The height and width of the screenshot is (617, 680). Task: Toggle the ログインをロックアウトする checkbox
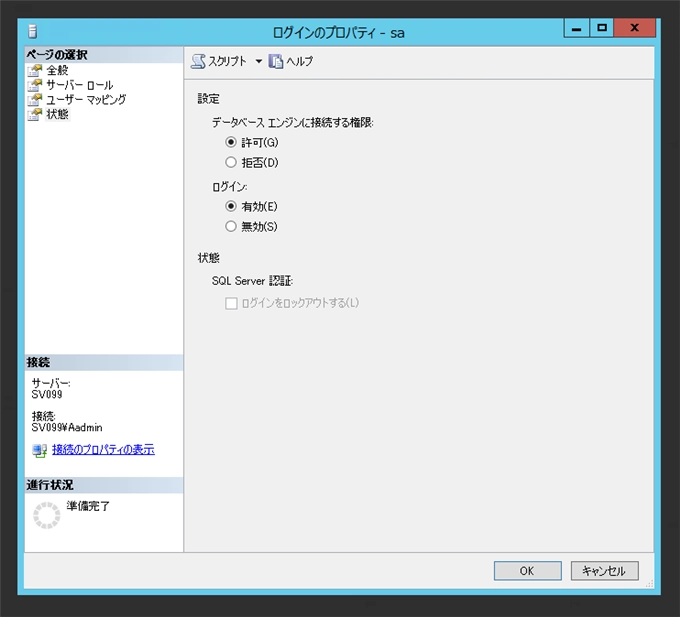(231, 303)
